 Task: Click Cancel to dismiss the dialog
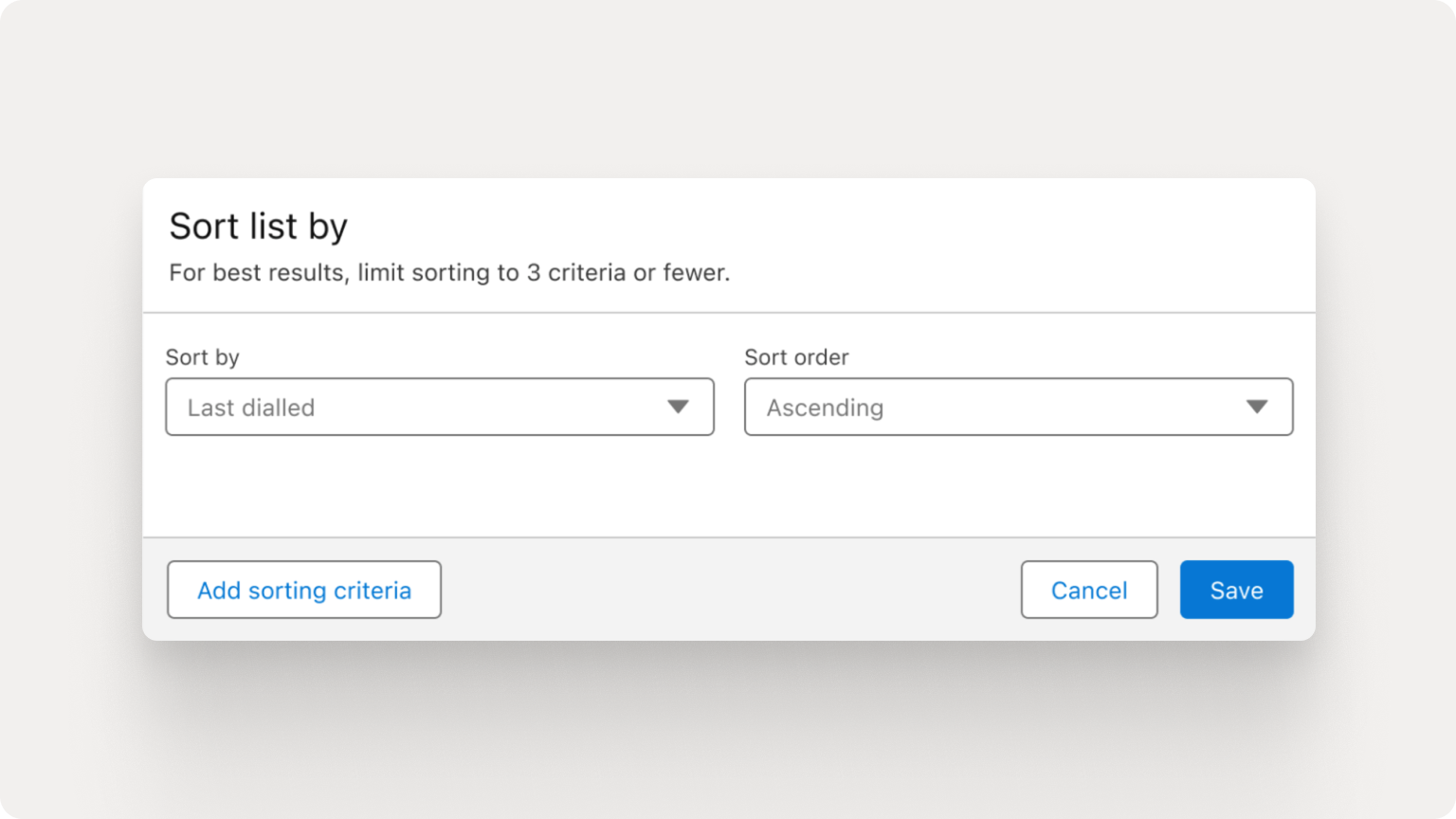pos(1088,590)
